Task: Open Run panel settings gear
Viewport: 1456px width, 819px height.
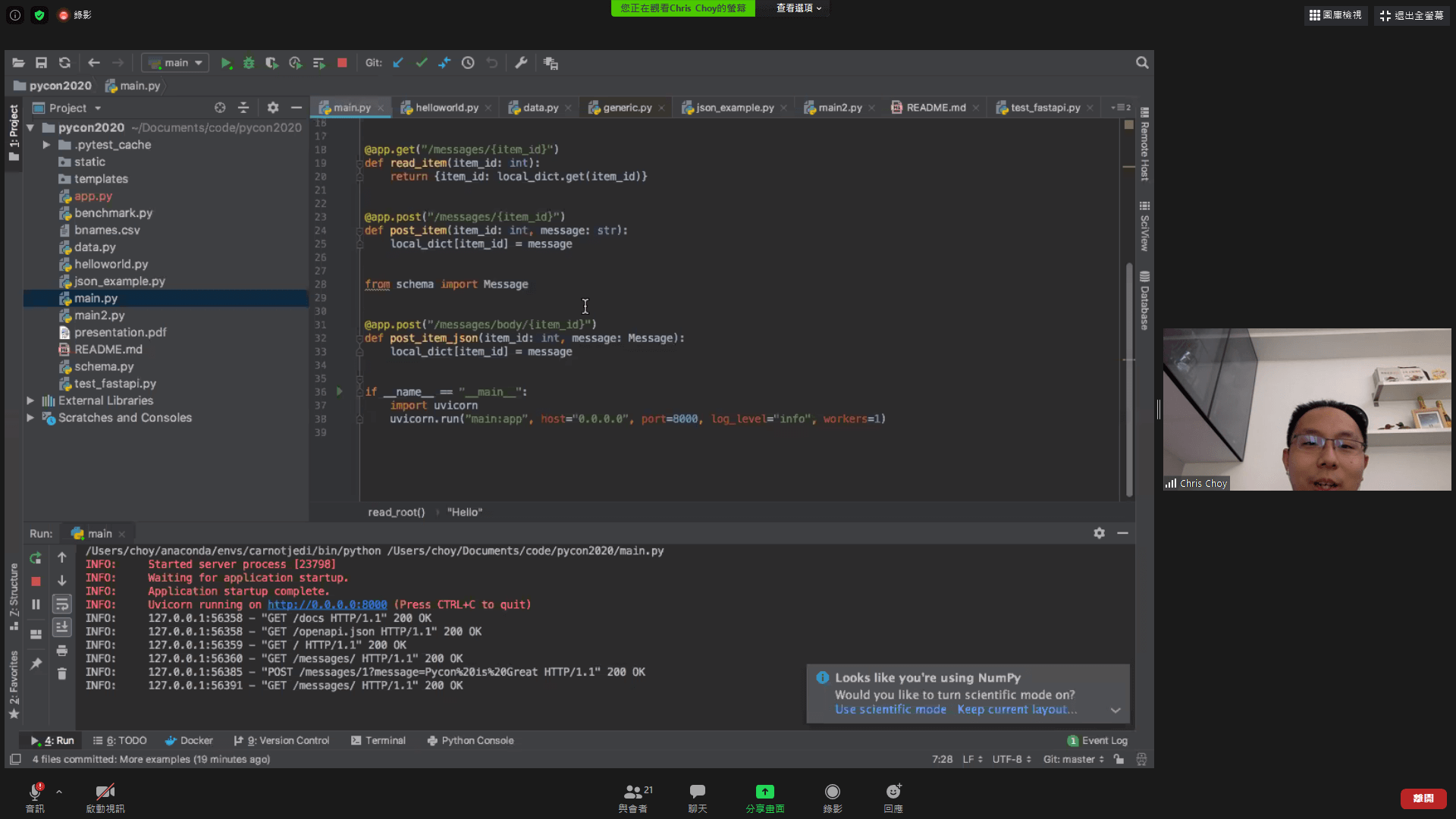Action: coord(1099,533)
